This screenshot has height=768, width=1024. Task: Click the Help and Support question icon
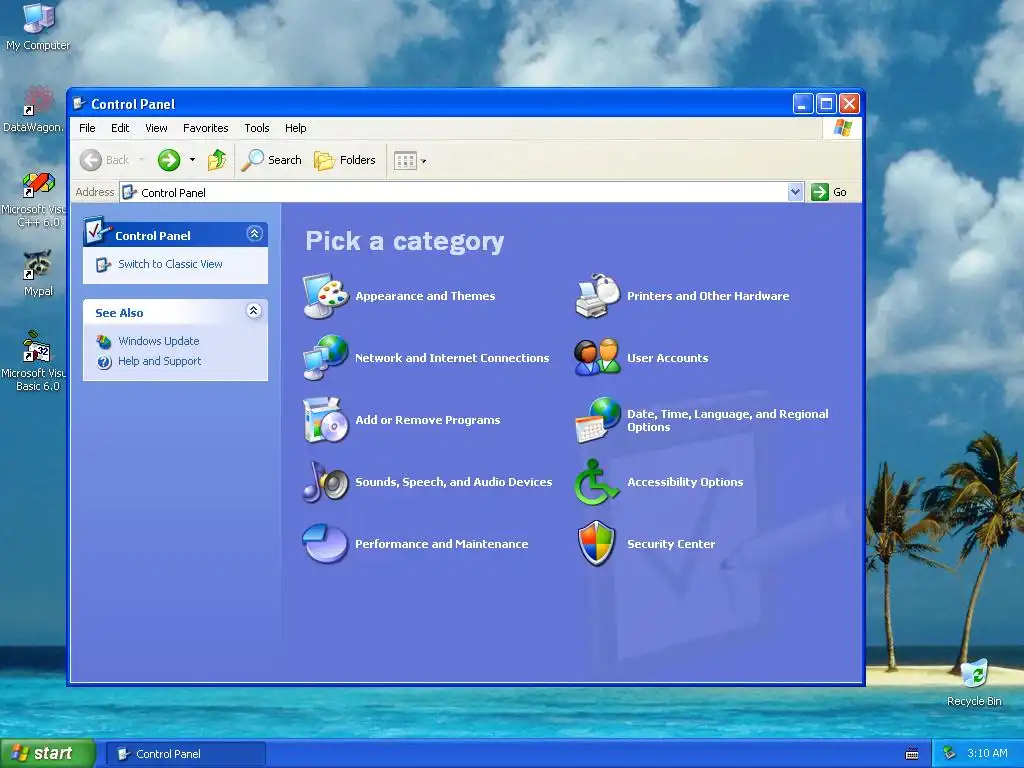[x=104, y=362]
